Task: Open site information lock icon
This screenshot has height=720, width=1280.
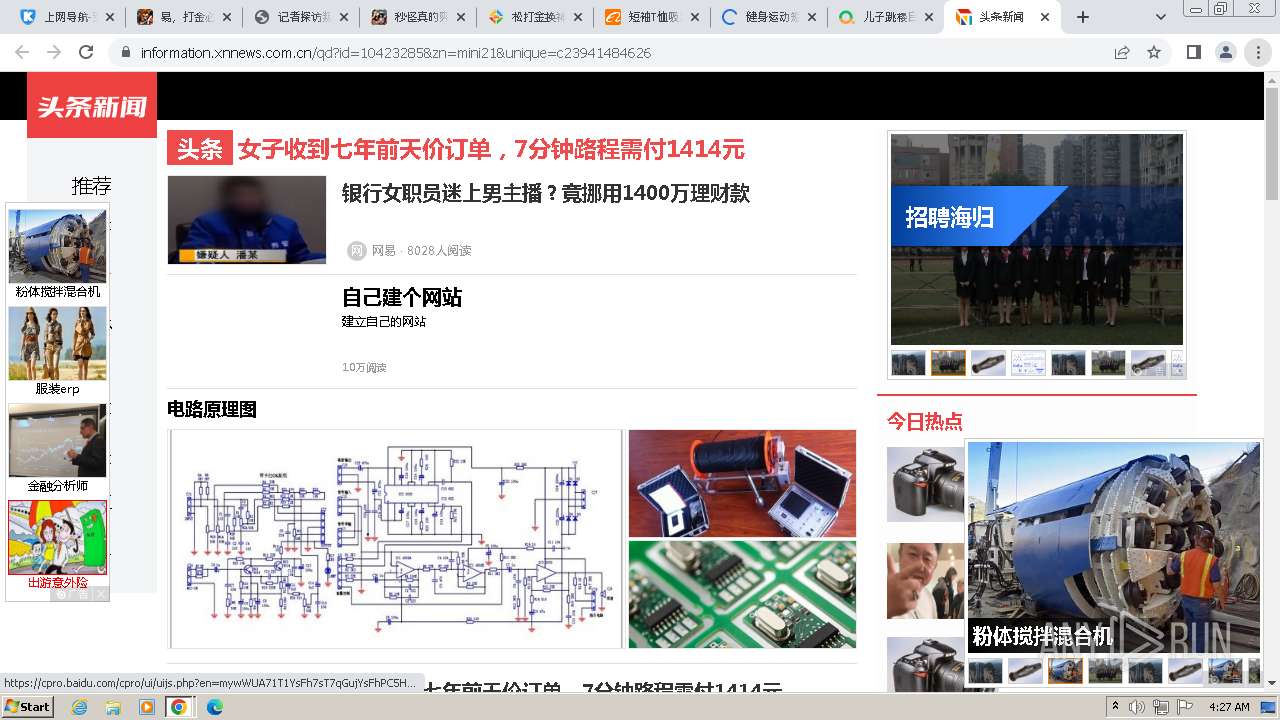Action: click(125, 52)
